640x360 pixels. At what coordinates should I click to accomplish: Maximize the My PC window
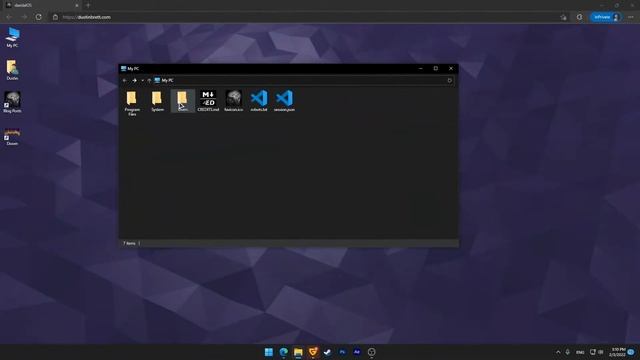click(436, 69)
